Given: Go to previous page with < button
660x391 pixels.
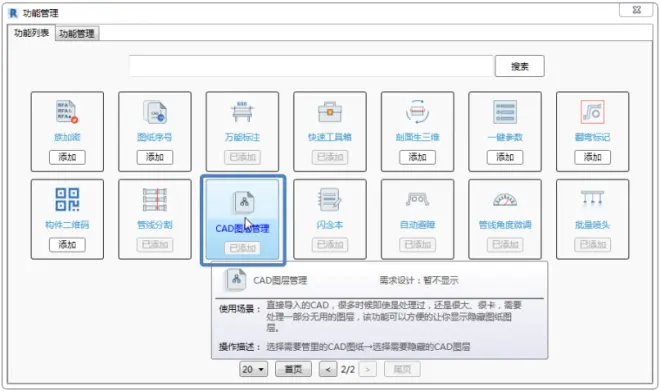Looking at the screenshot, I should [x=328, y=370].
